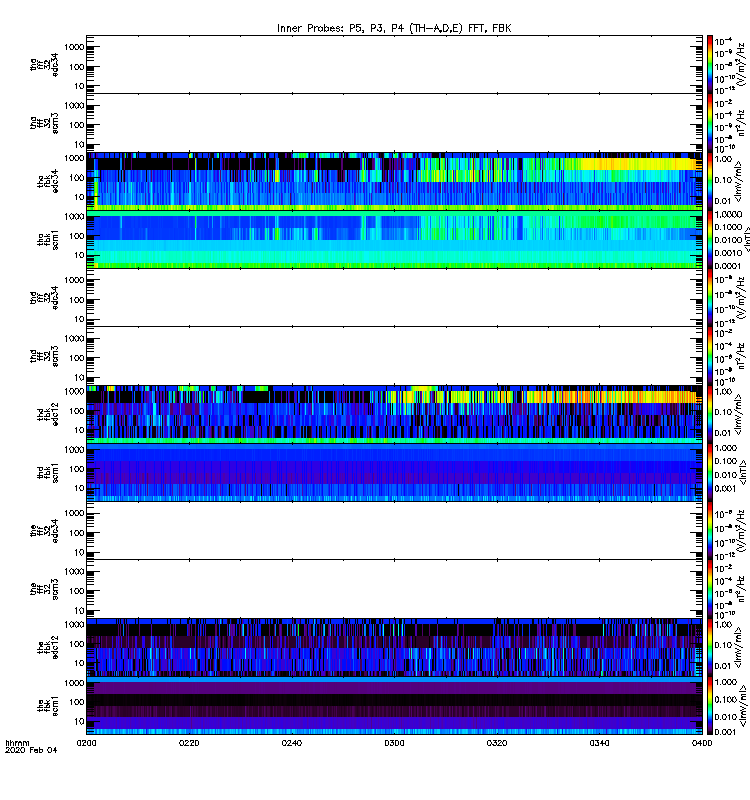The height and width of the screenshot is (800, 750).
Task: Select the the fff 32 edc34 panel label
Action: pyautogui.click(x=44, y=531)
